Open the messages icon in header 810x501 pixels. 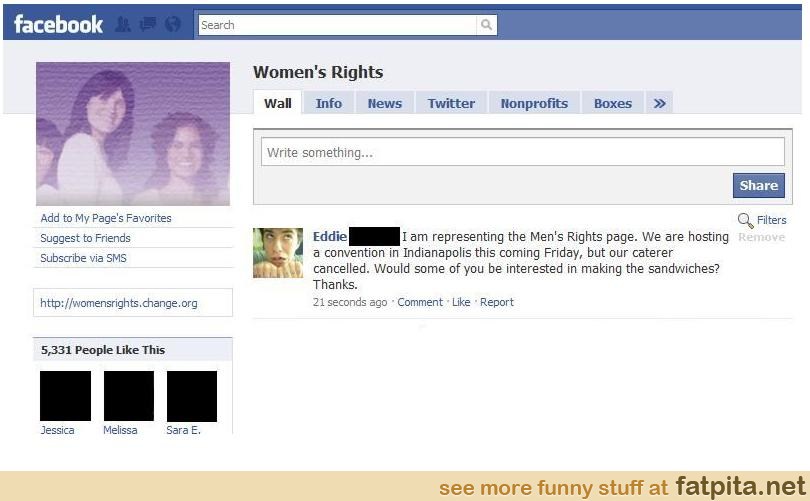[148, 24]
